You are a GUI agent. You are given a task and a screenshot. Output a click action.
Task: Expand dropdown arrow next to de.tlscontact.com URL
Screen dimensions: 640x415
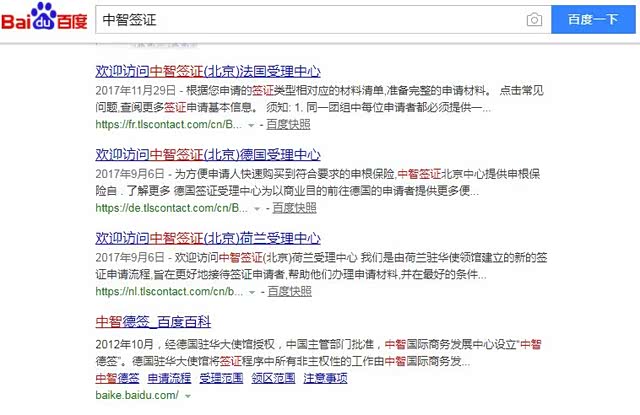(x=257, y=209)
